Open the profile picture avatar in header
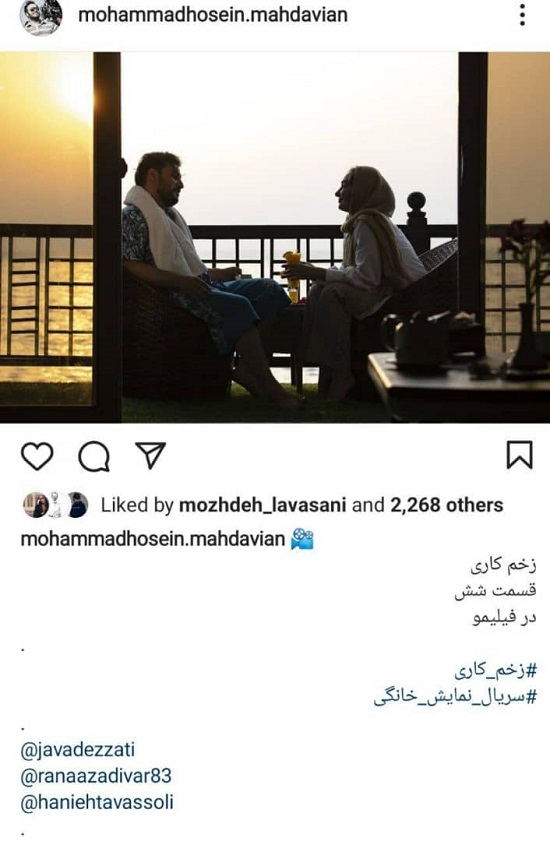The width and height of the screenshot is (550, 841). (41, 16)
